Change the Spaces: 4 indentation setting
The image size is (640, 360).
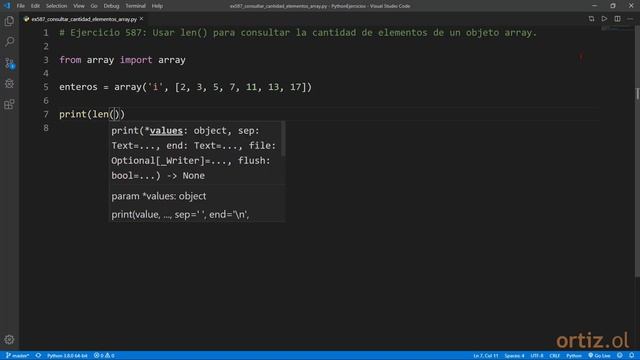point(514,356)
